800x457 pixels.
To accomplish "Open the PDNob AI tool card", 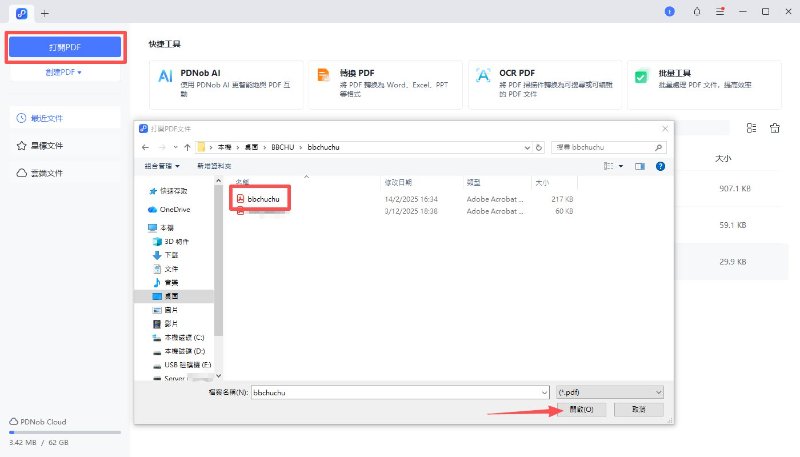I will coord(226,85).
